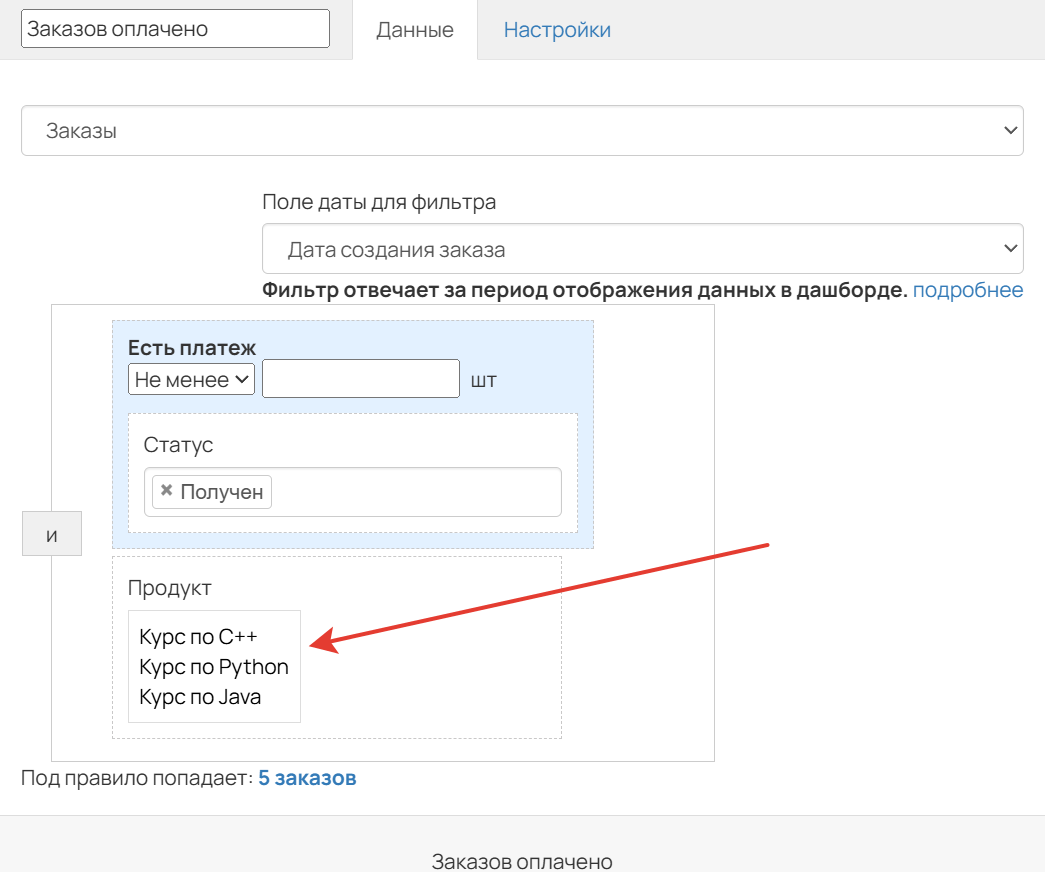Select Курс по C++ in the product list
Image resolution: width=1045 pixels, height=872 pixels.
[195, 636]
